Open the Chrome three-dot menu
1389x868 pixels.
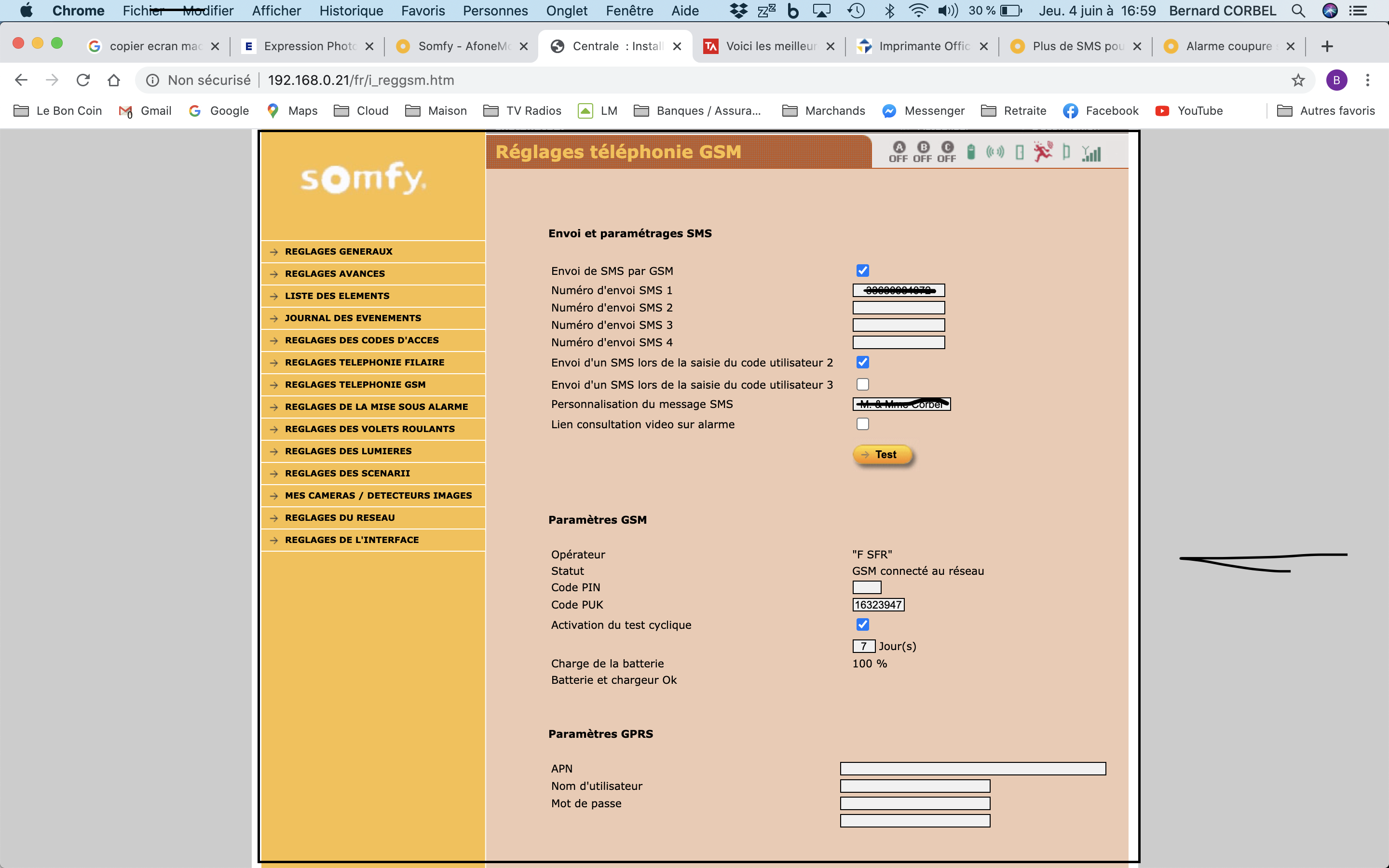tap(1368, 81)
